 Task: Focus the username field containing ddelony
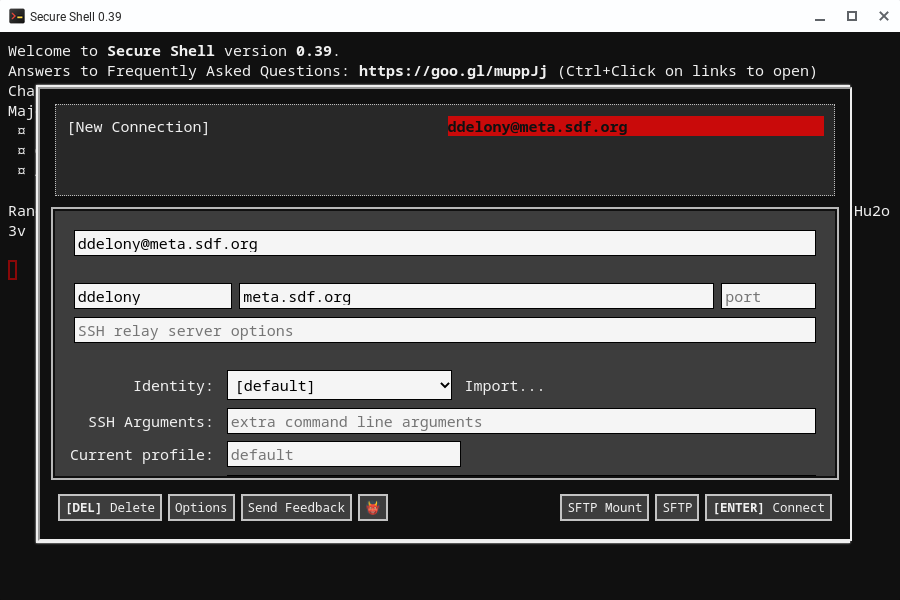click(x=153, y=296)
